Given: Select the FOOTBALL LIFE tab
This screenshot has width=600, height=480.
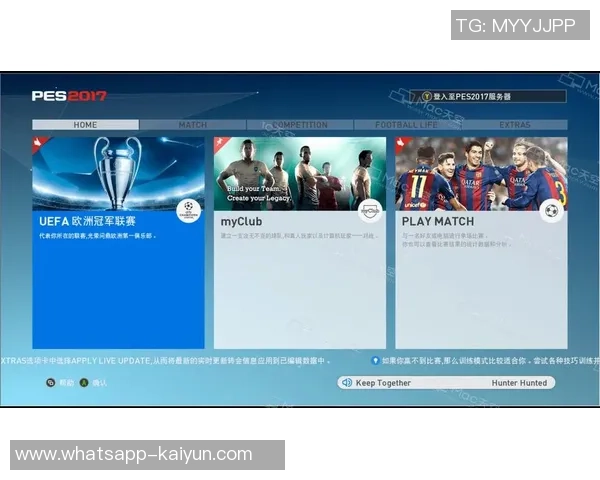Looking at the screenshot, I should 407,125.
